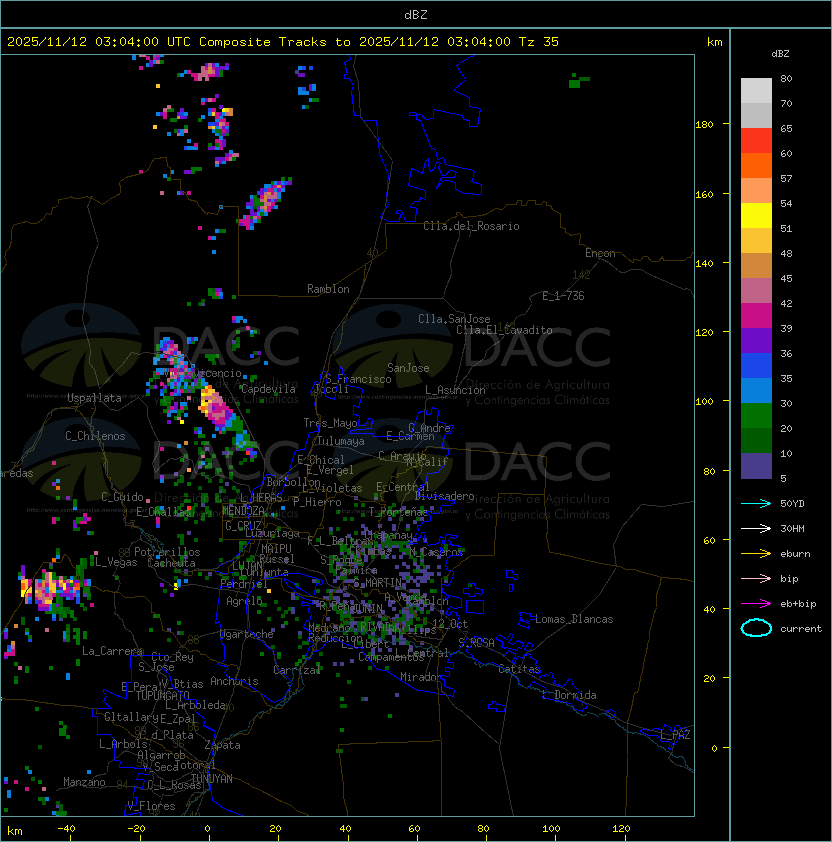Click the MAIPU label
Viewport: 832px width, 842px height.
tap(276, 549)
